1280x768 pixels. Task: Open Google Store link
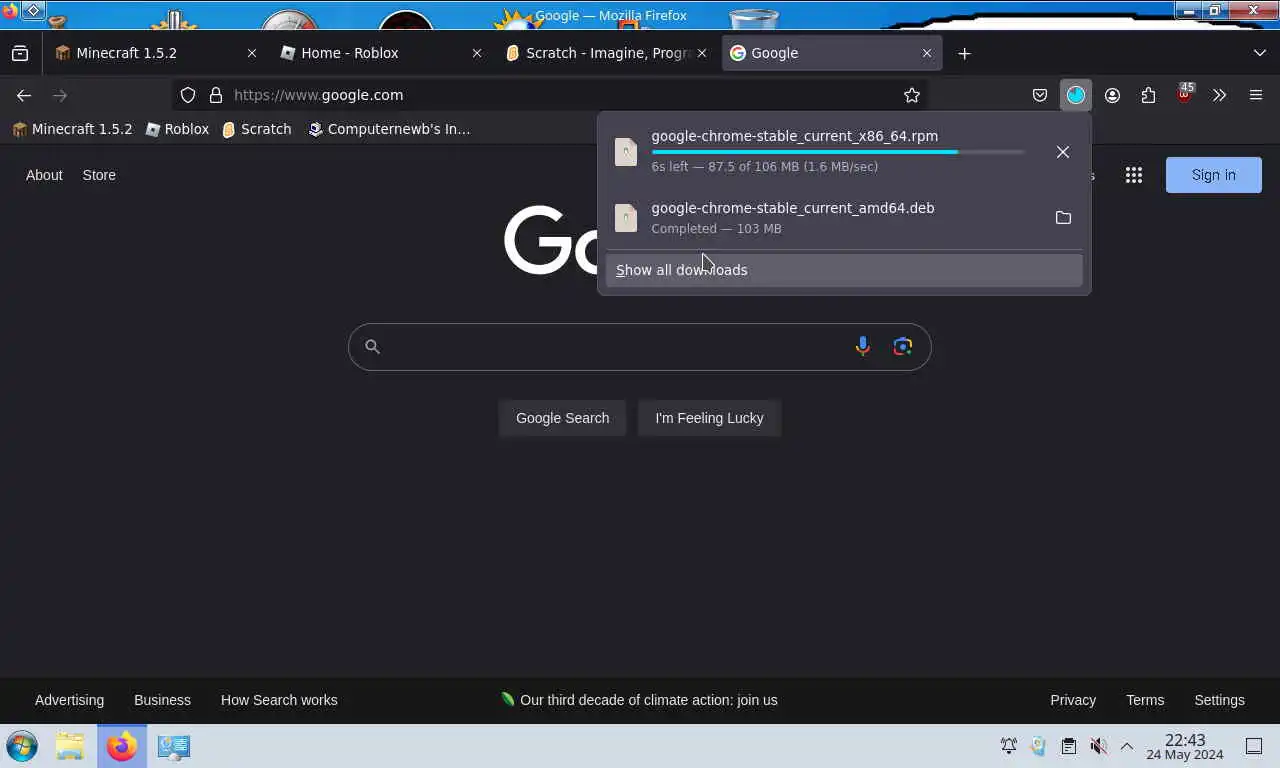click(x=99, y=175)
